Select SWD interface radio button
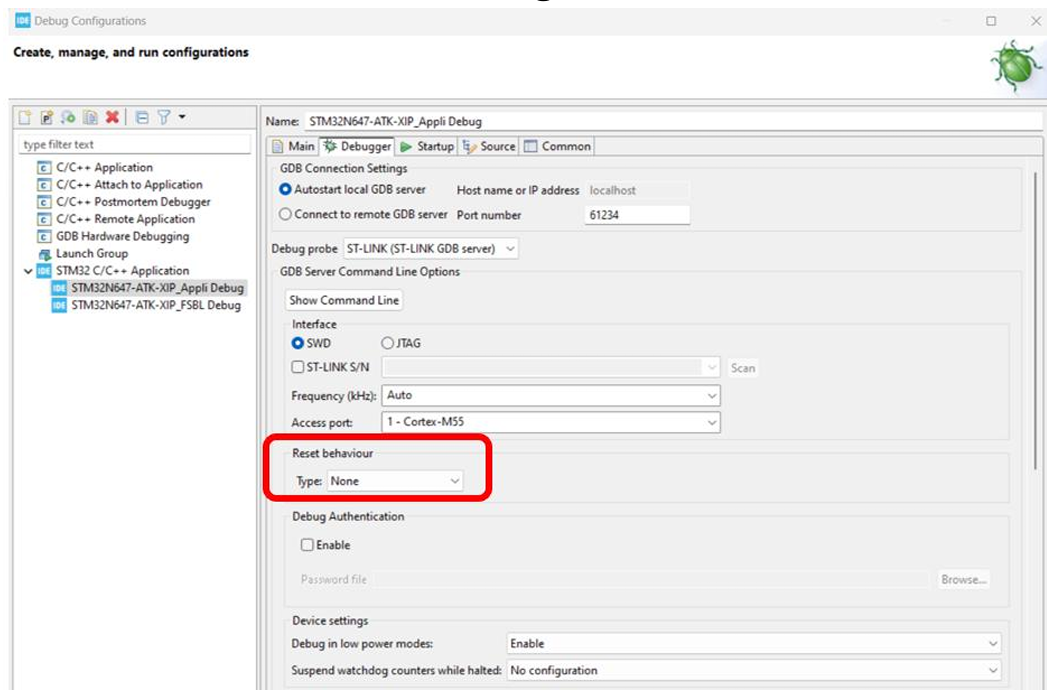The height and width of the screenshot is (696, 1051). coord(298,343)
